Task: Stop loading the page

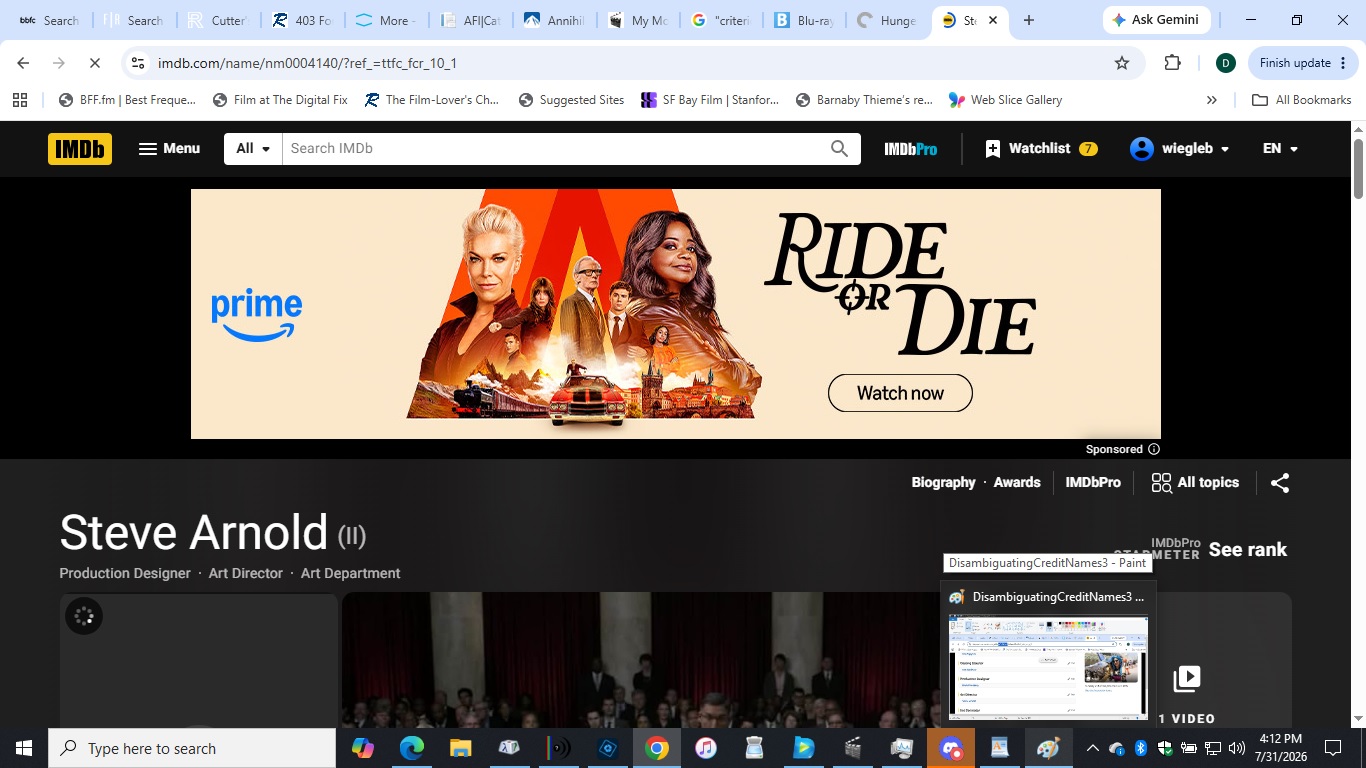Action: tap(94, 63)
